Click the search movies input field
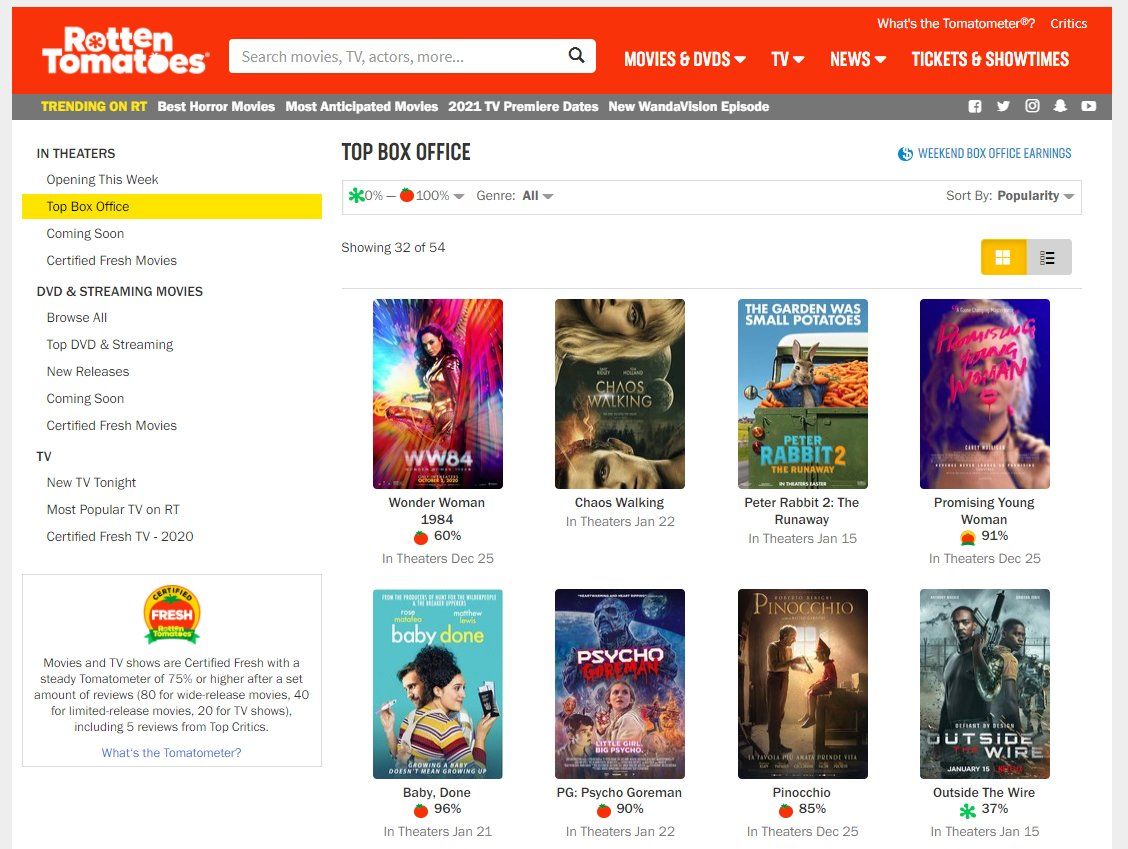The height and width of the screenshot is (849, 1128). (x=400, y=56)
